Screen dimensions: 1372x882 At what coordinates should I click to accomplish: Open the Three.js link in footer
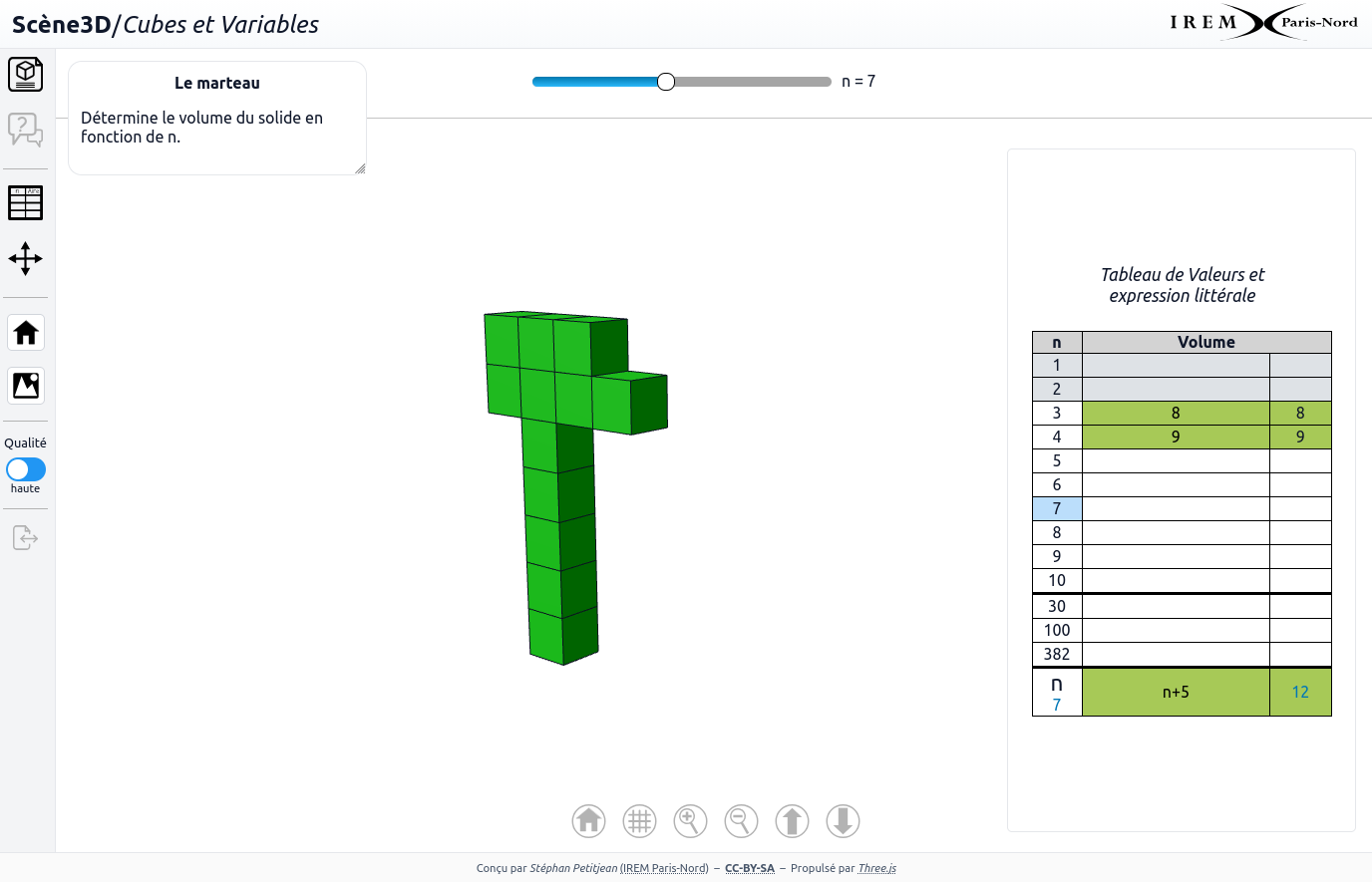876,868
